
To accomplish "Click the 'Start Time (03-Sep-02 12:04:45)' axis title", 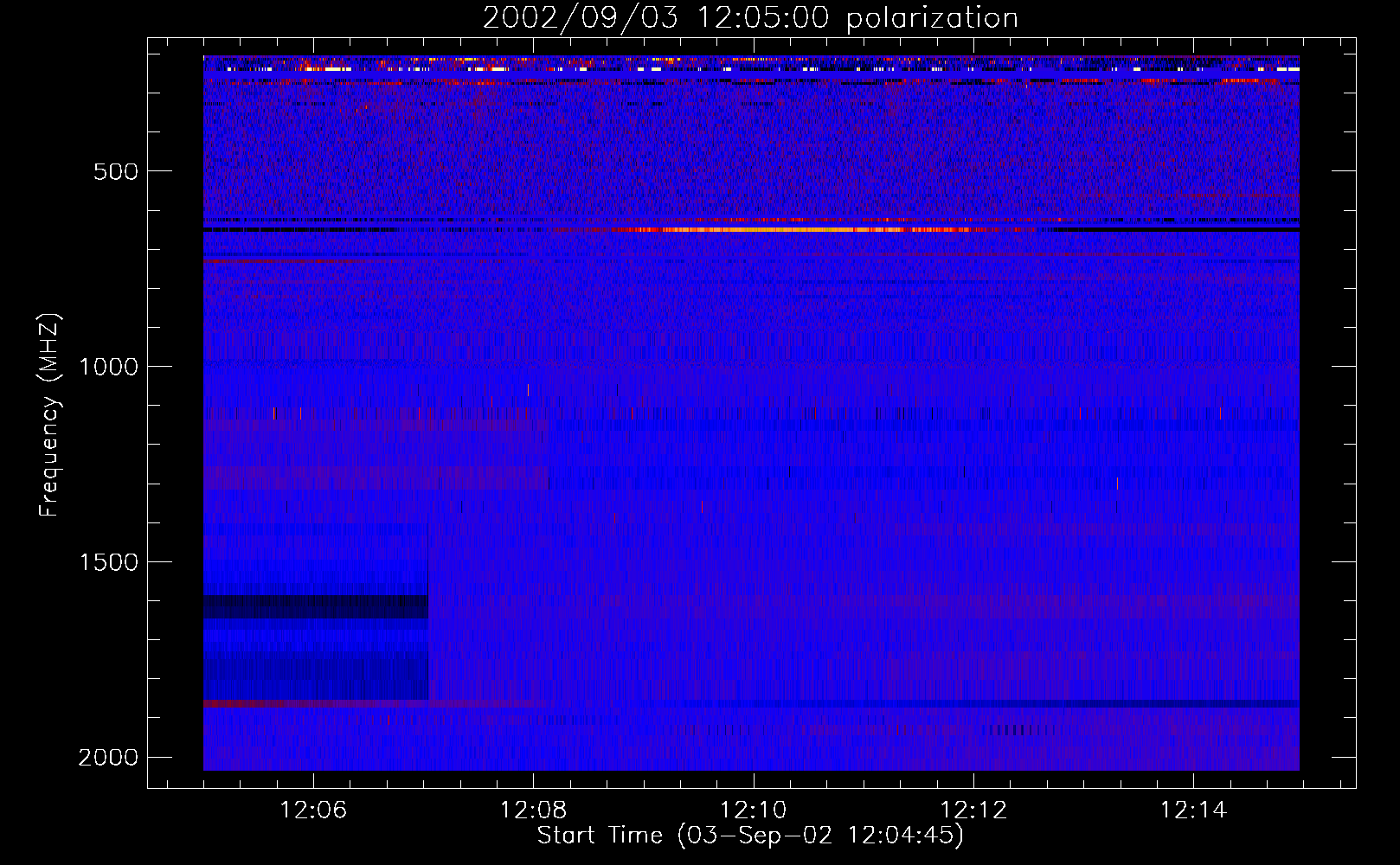I will pos(750,836).
